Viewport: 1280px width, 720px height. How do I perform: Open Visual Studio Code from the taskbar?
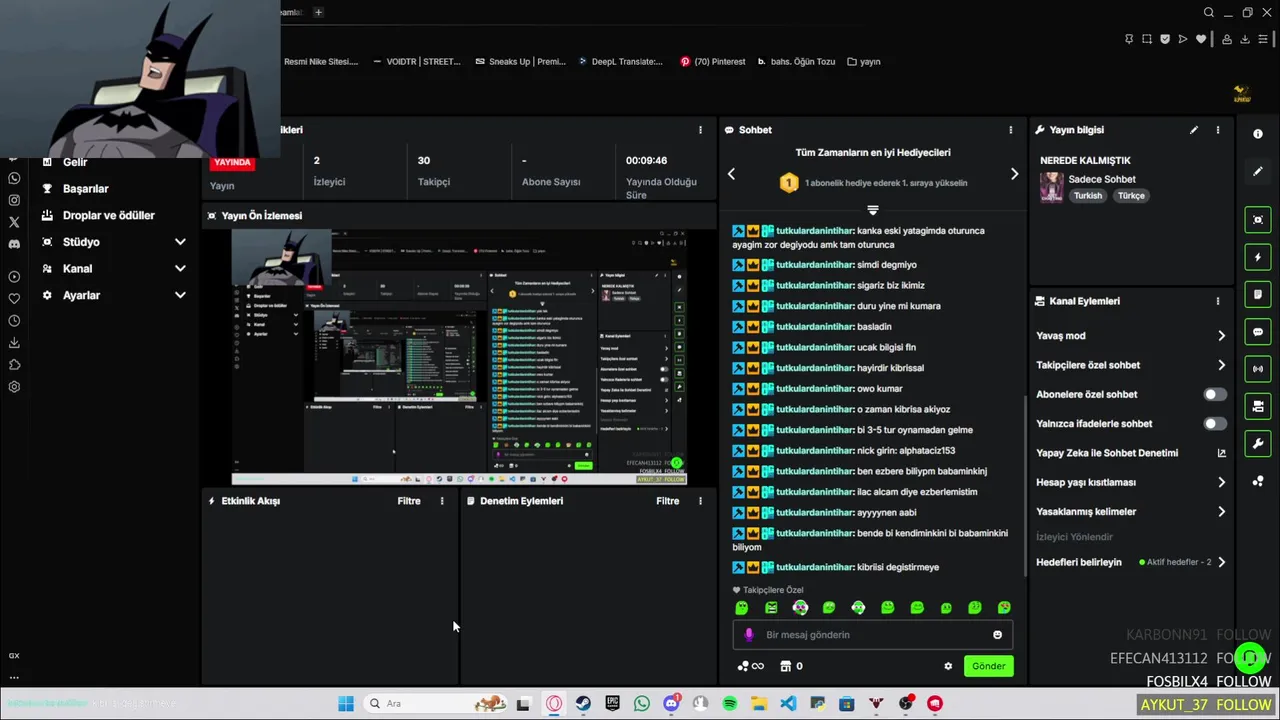tap(788, 704)
